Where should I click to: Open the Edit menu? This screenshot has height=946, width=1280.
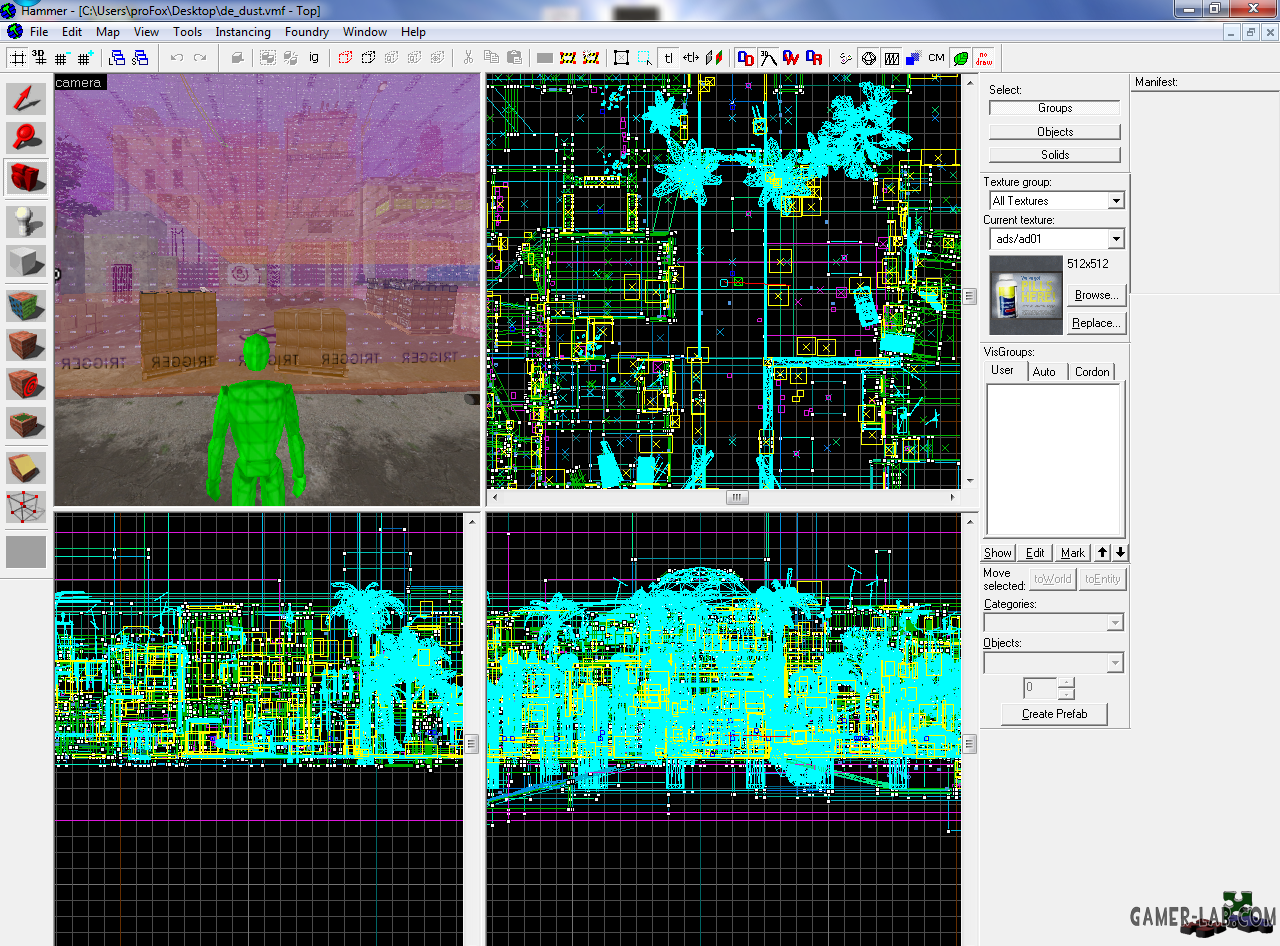[72, 32]
